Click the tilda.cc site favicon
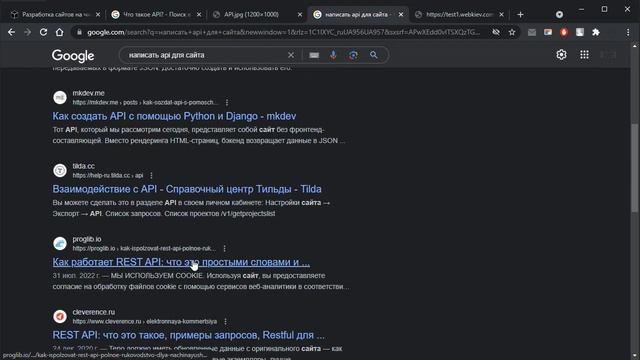This screenshot has width=640, height=360. click(x=60, y=171)
